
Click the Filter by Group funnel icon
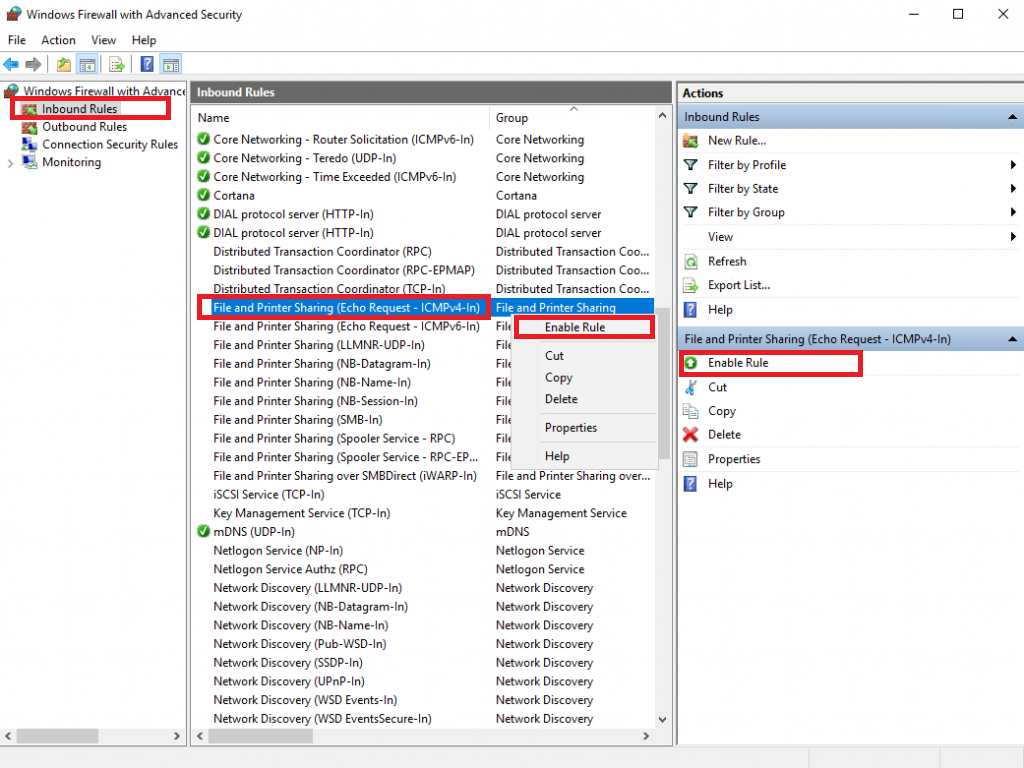point(690,212)
